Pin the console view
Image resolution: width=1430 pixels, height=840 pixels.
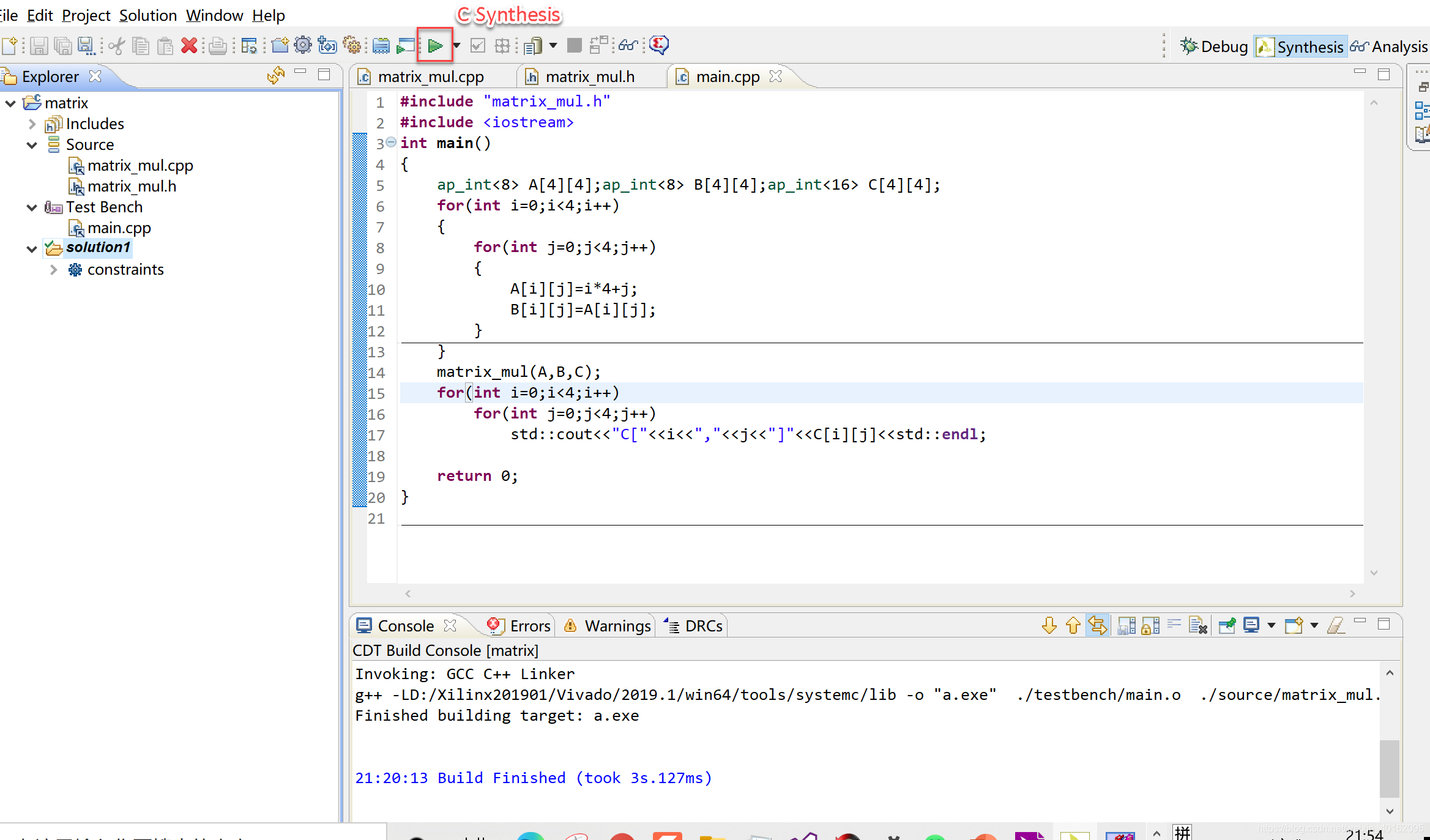[x=1227, y=626]
